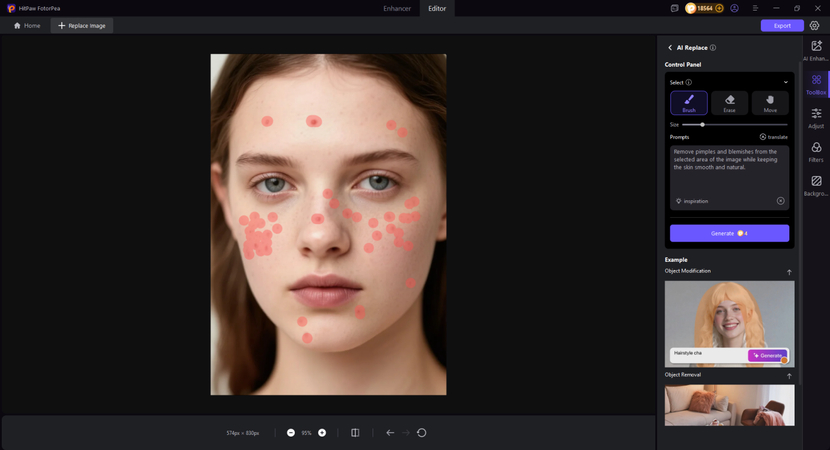Select the Brush tool
Image resolution: width=830 pixels, height=450 pixels.
click(x=688, y=103)
